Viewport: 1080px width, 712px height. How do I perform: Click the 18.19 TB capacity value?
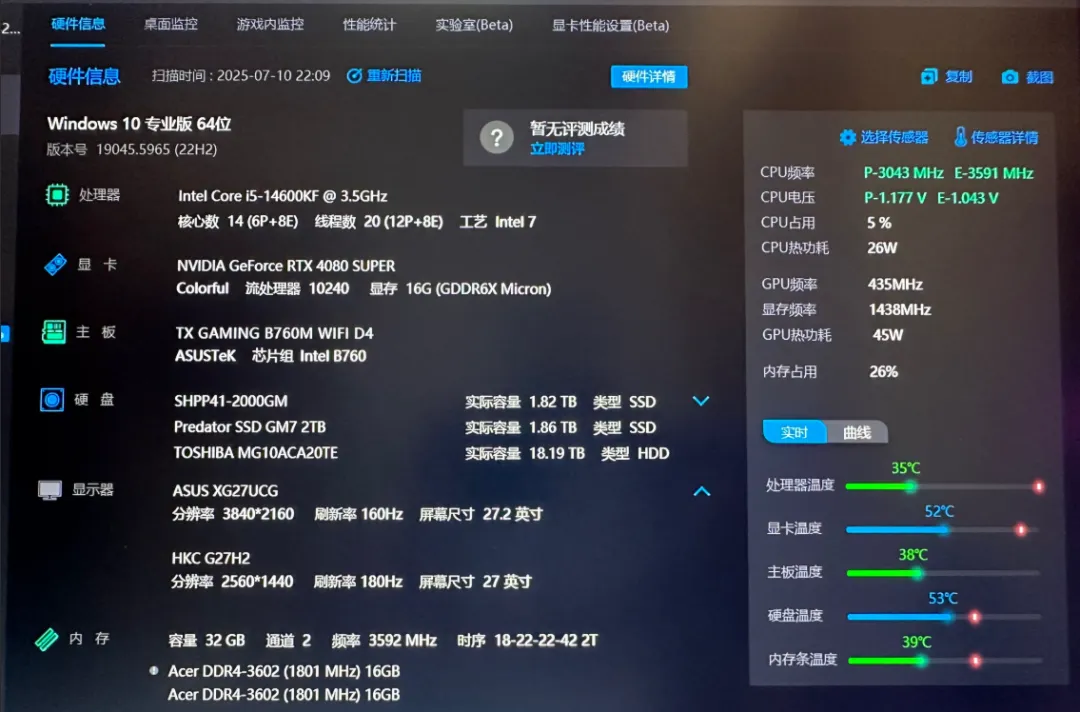557,453
